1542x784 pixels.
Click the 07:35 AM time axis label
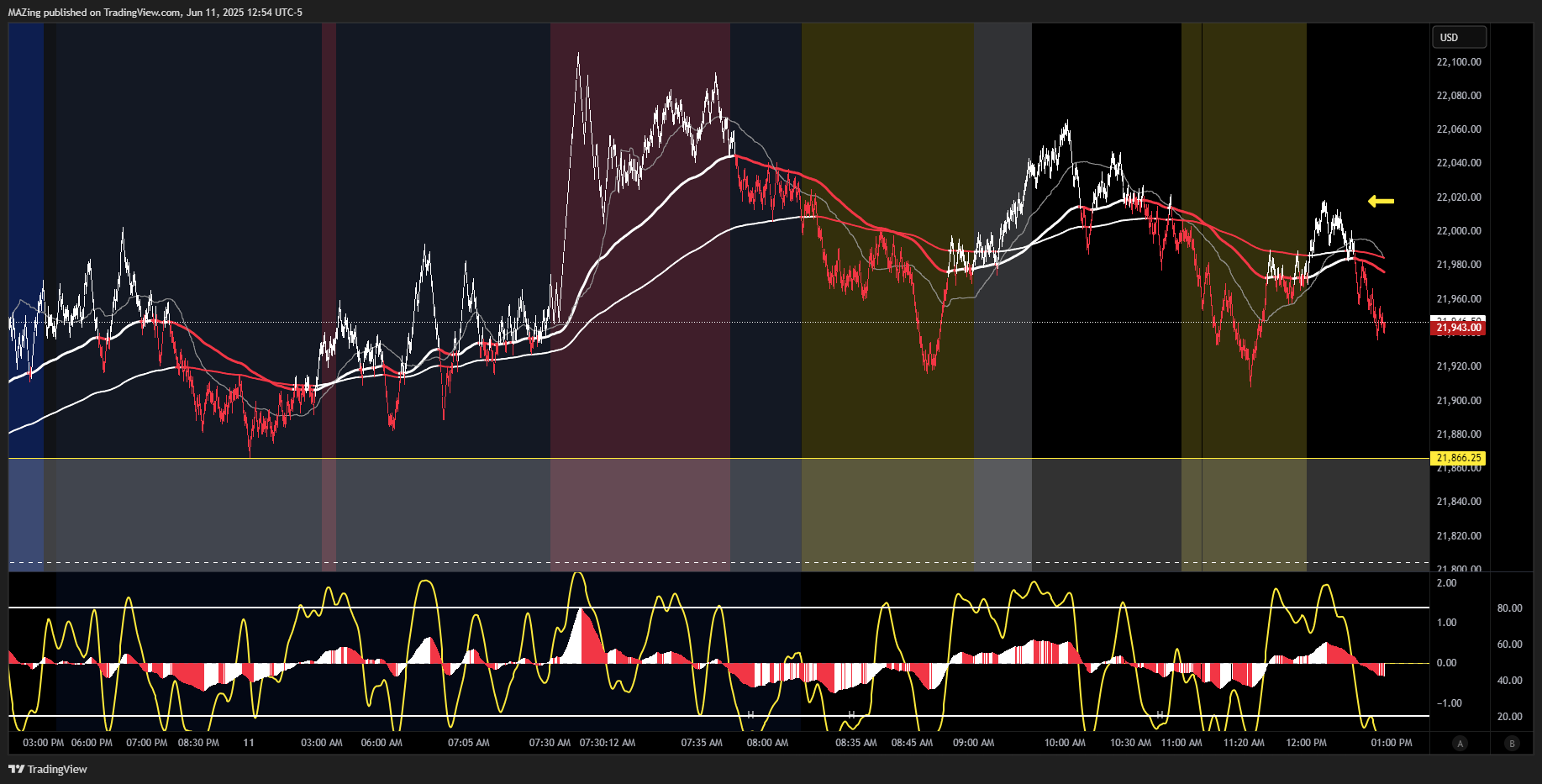(x=702, y=743)
